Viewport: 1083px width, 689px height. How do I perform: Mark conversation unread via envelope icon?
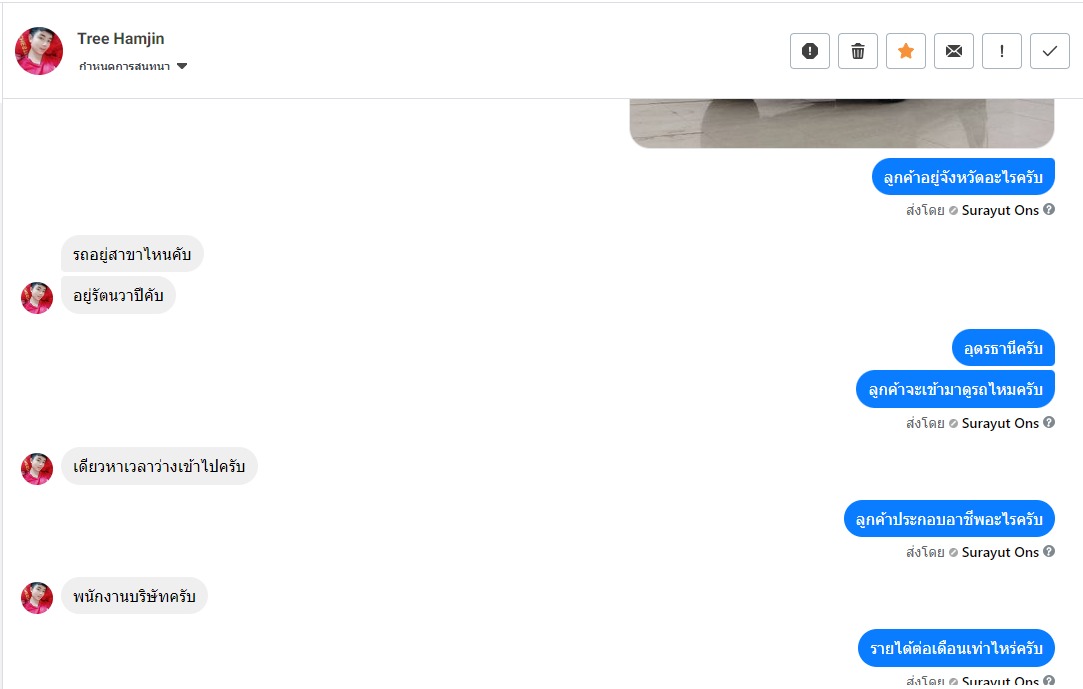click(x=954, y=51)
